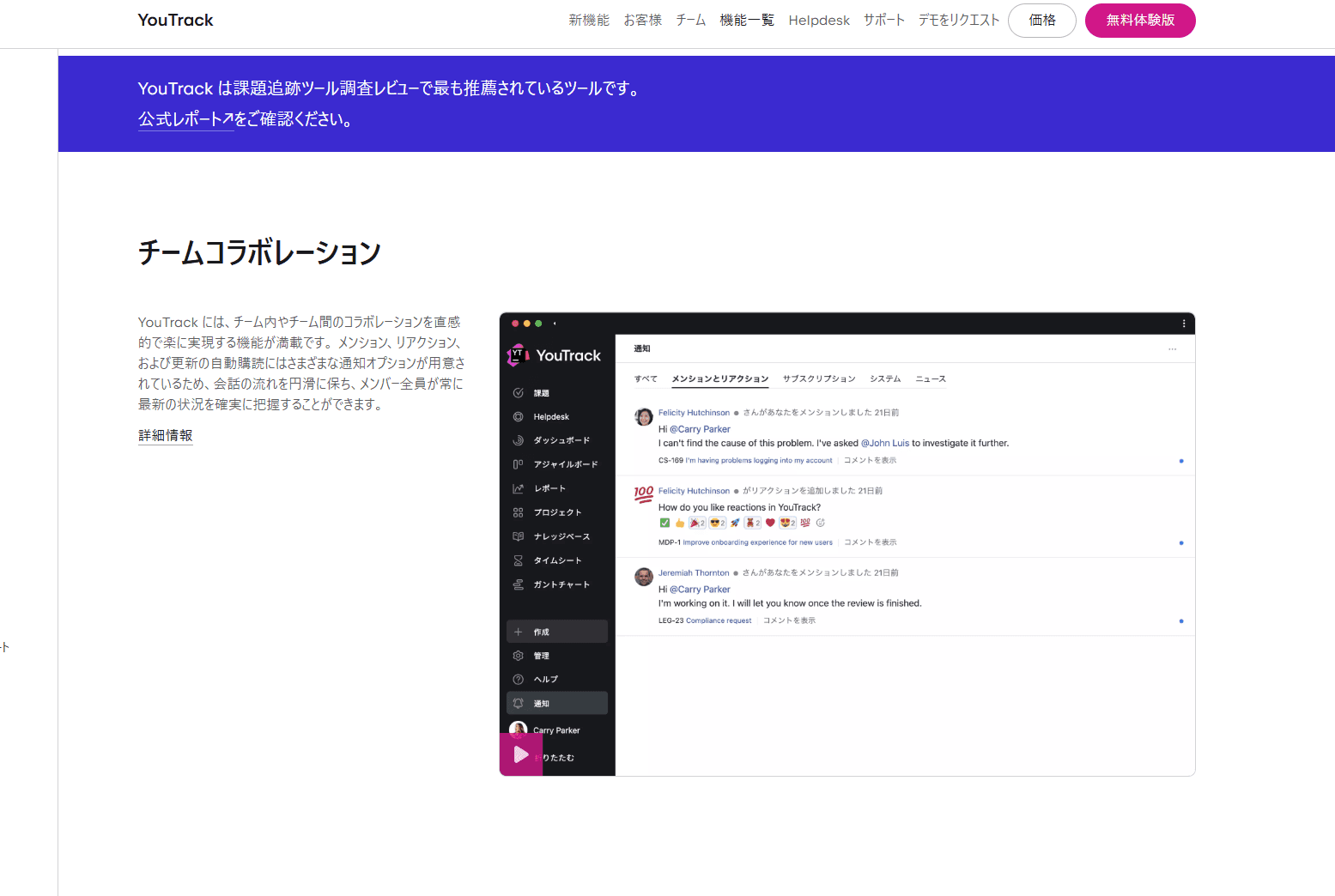Open the レポート reports chart icon

(518, 488)
